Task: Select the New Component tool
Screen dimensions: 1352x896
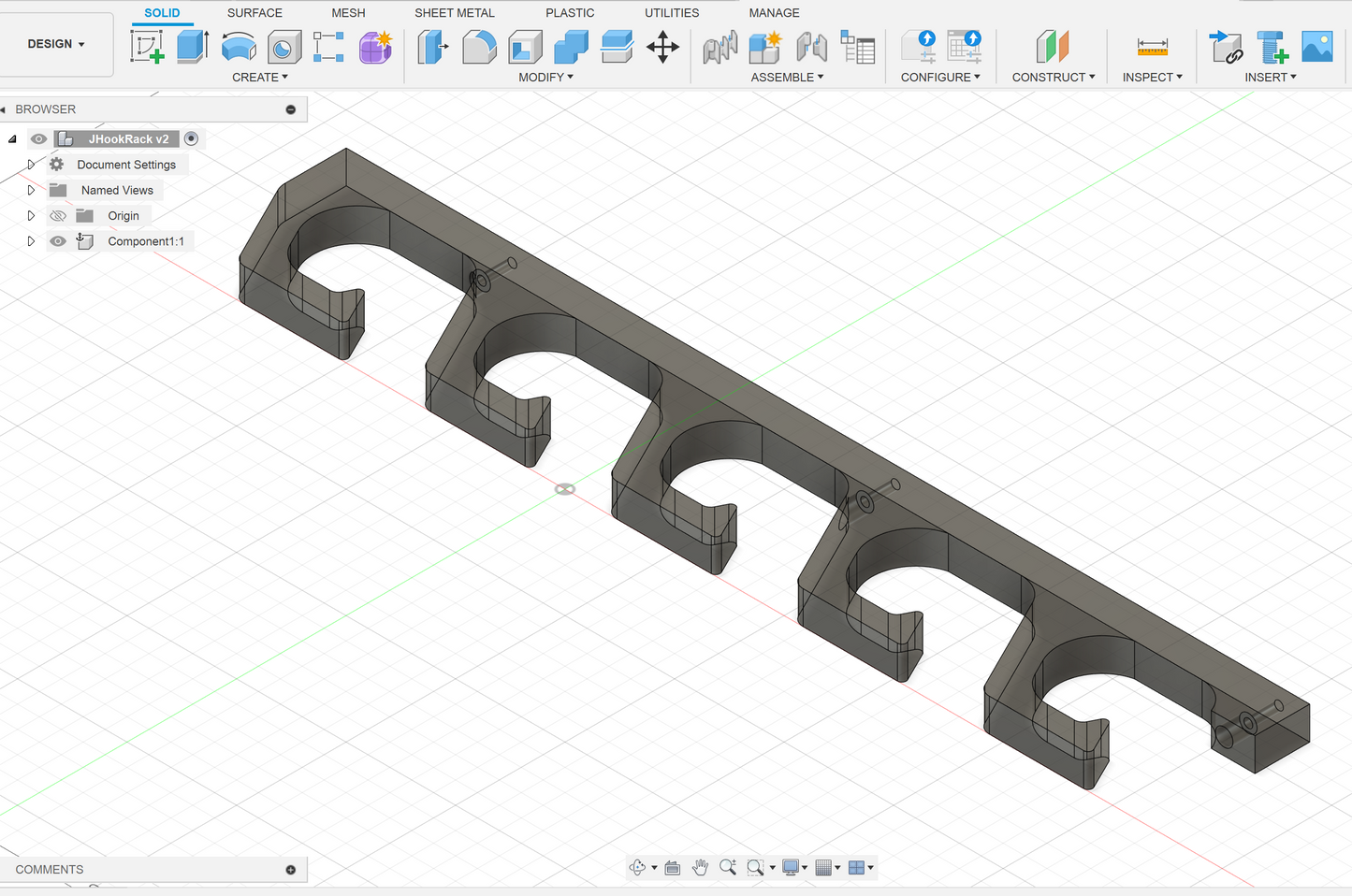Action: pos(765,47)
